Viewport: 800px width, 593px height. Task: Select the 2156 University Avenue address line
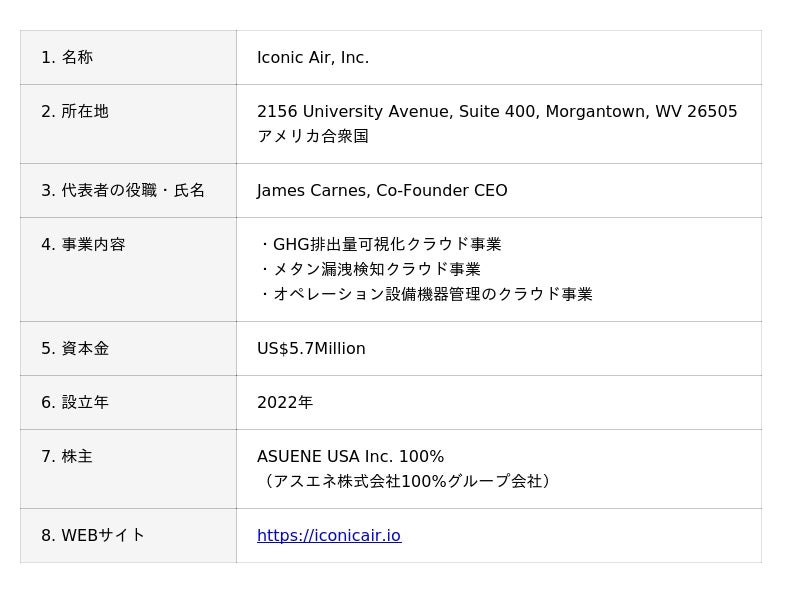pos(497,112)
